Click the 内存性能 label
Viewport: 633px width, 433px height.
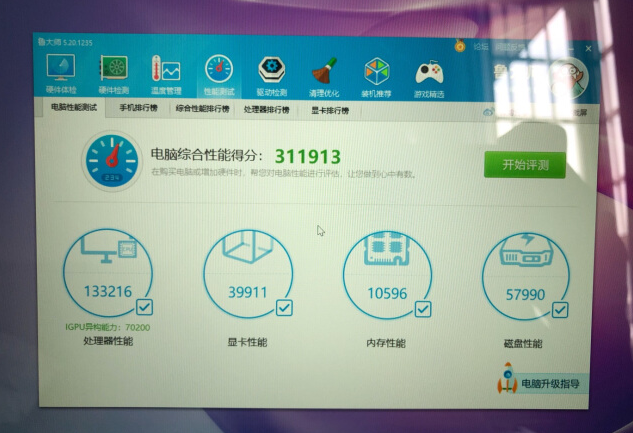386,343
